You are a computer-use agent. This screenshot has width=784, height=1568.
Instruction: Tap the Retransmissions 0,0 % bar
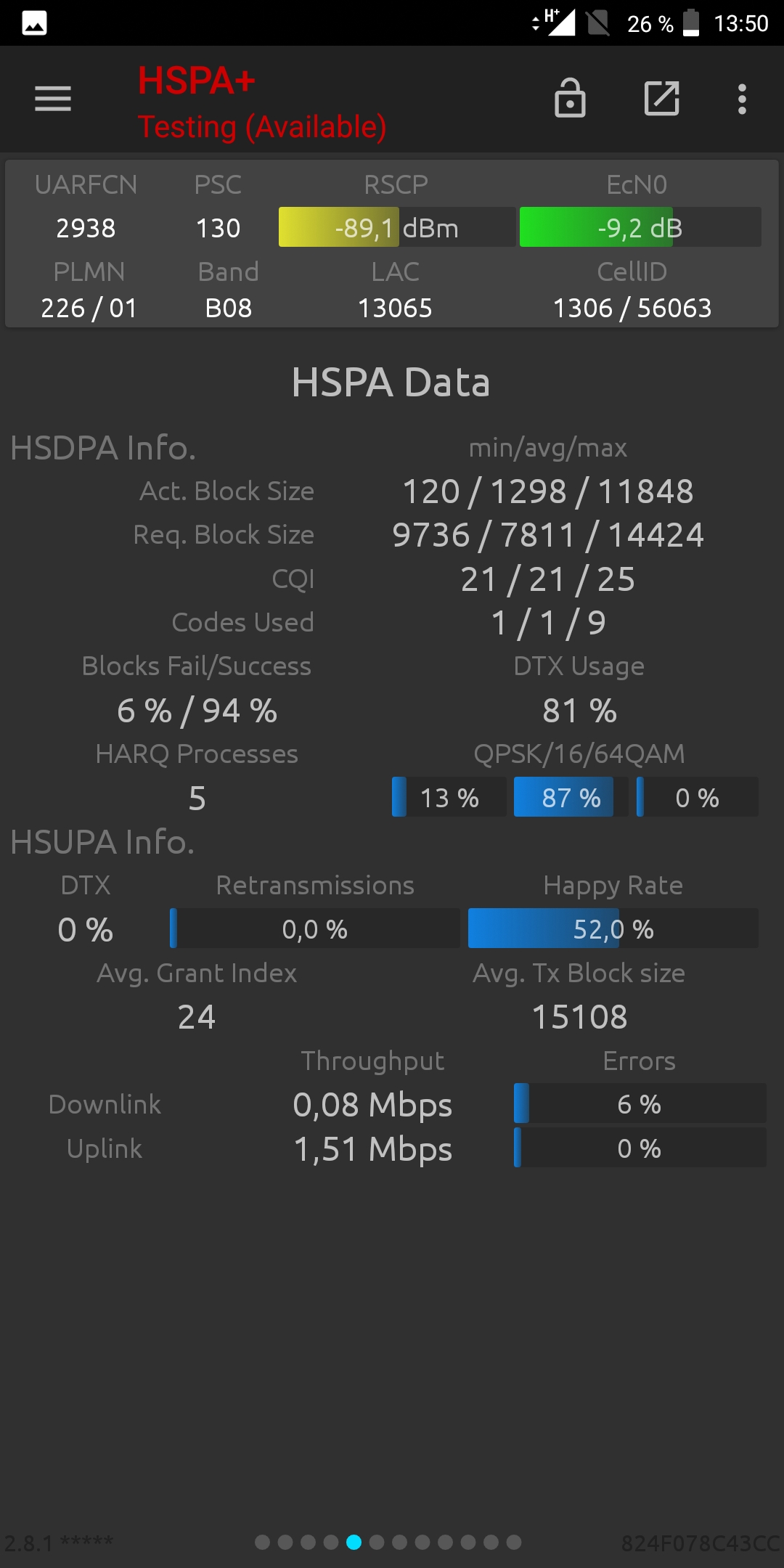[315, 928]
